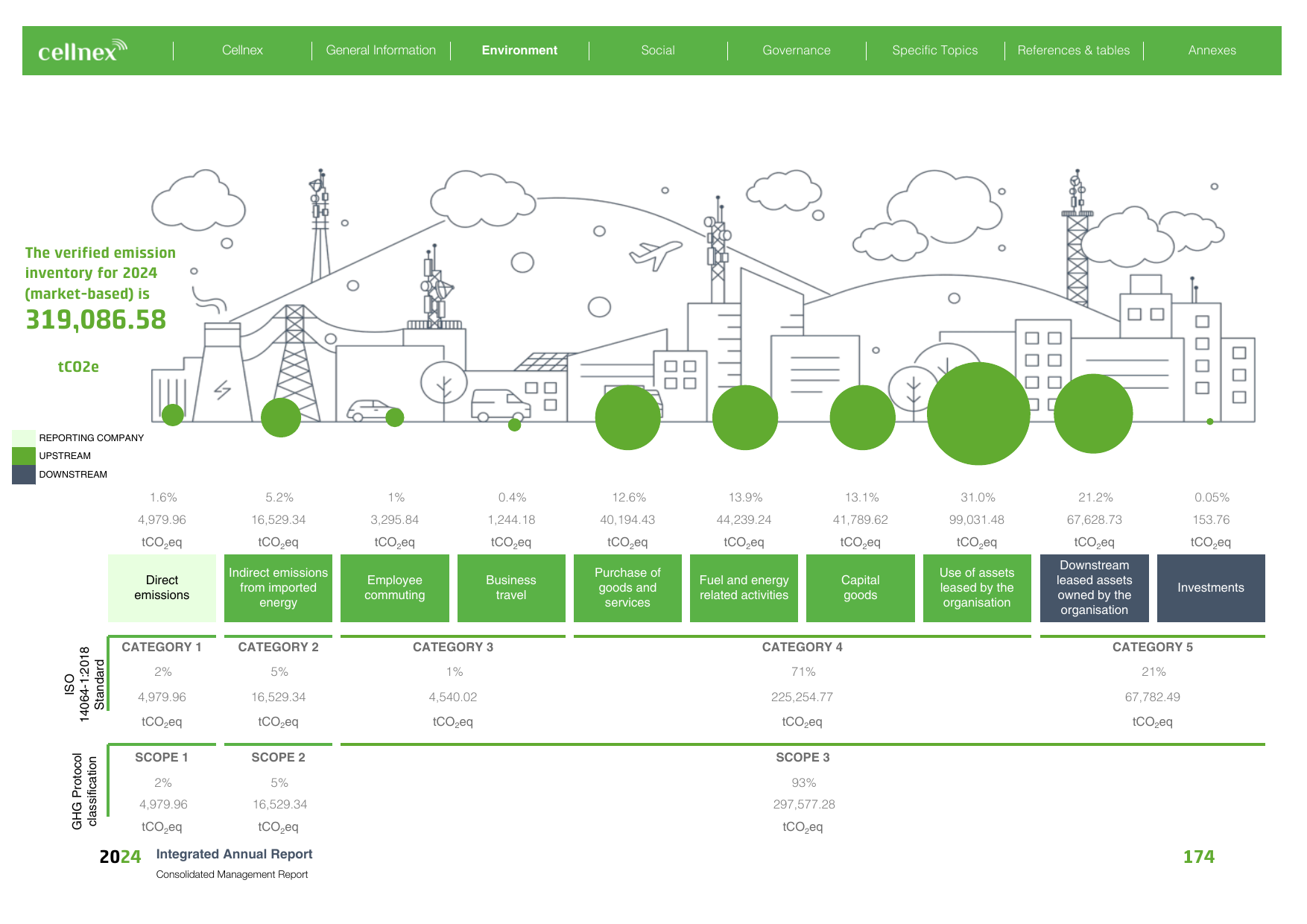Viewport: 1307px width, 924px height.
Task: Click the SCOPE 1 heading
Action: tap(162, 757)
